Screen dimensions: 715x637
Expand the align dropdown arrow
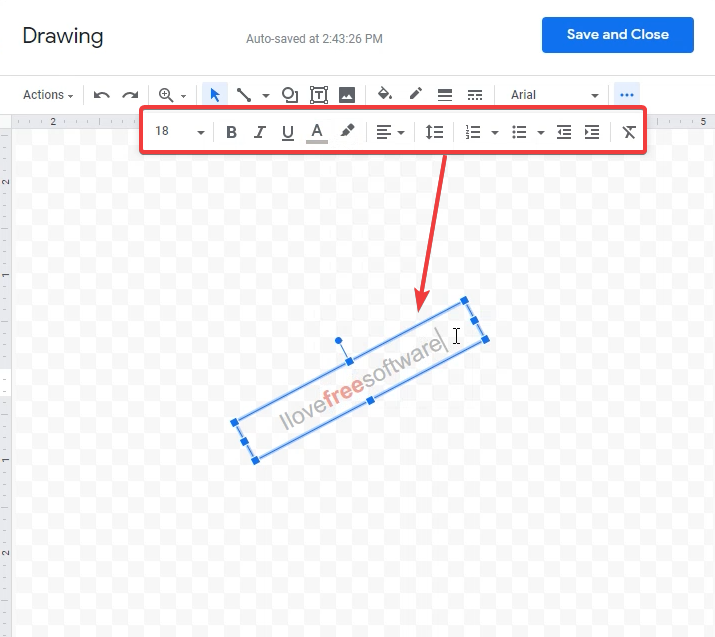pyautogui.click(x=401, y=133)
